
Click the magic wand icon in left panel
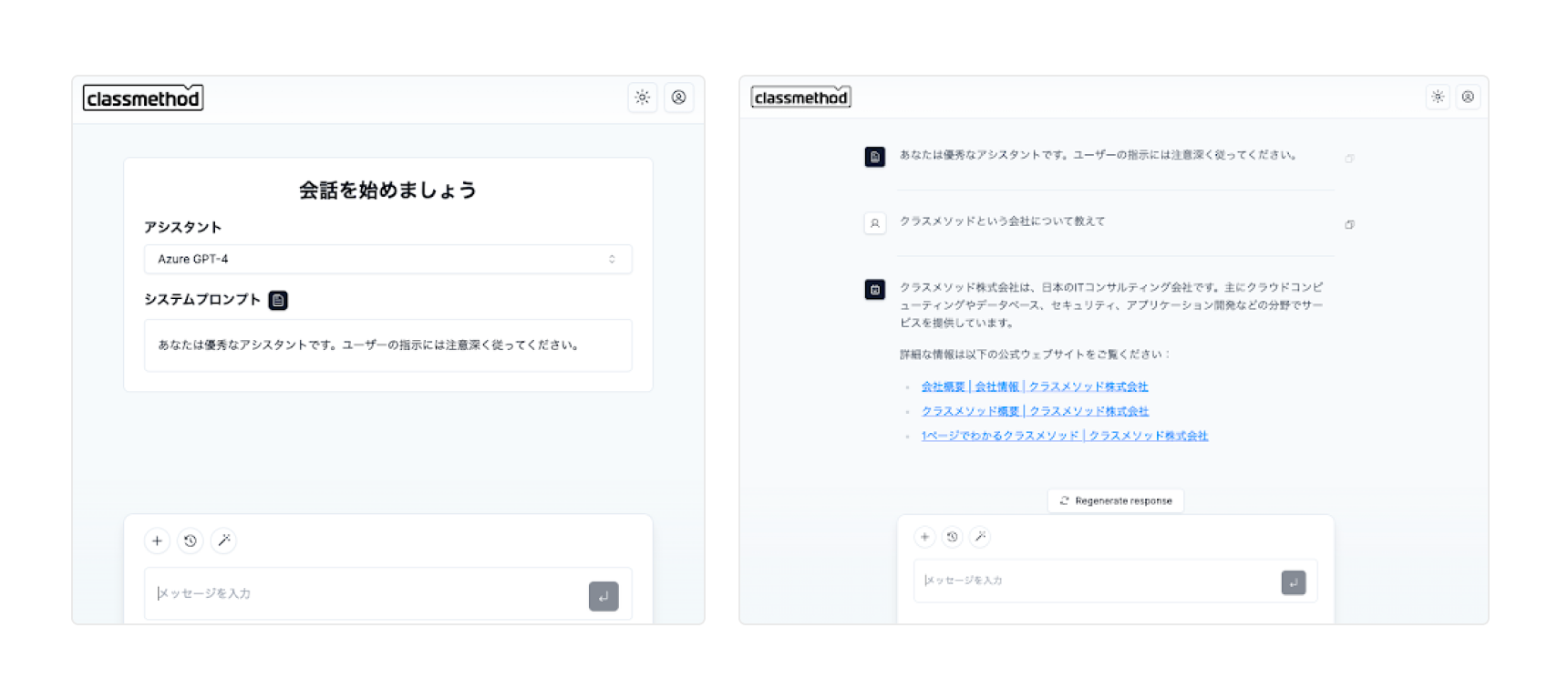coord(224,540)
